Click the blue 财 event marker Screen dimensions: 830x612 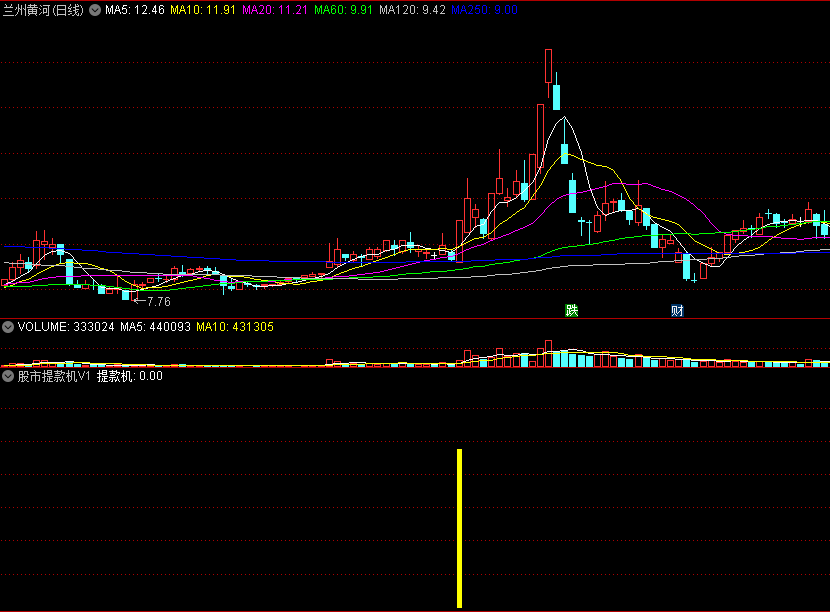pyautogui.click(x=677, y=310)
